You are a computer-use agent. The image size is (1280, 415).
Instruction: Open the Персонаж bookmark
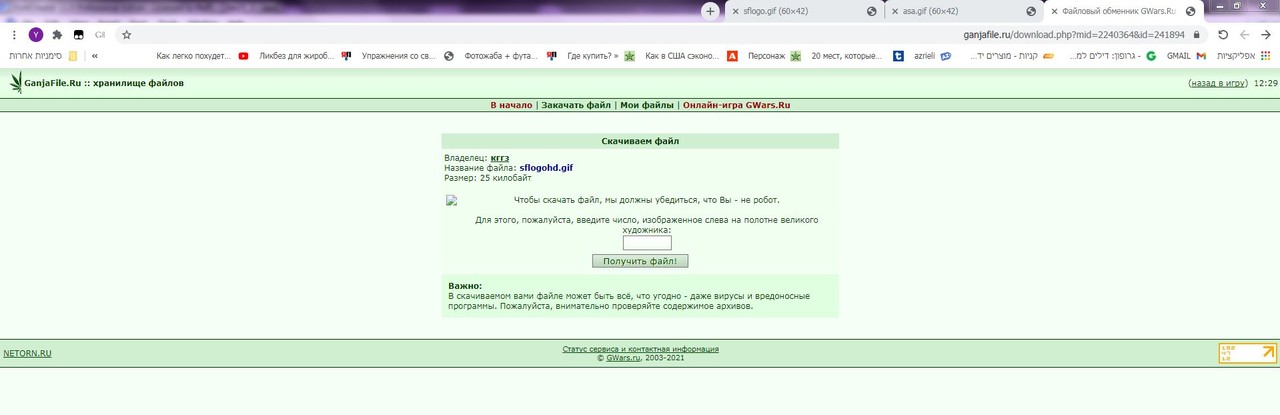[x=776, y=56]
